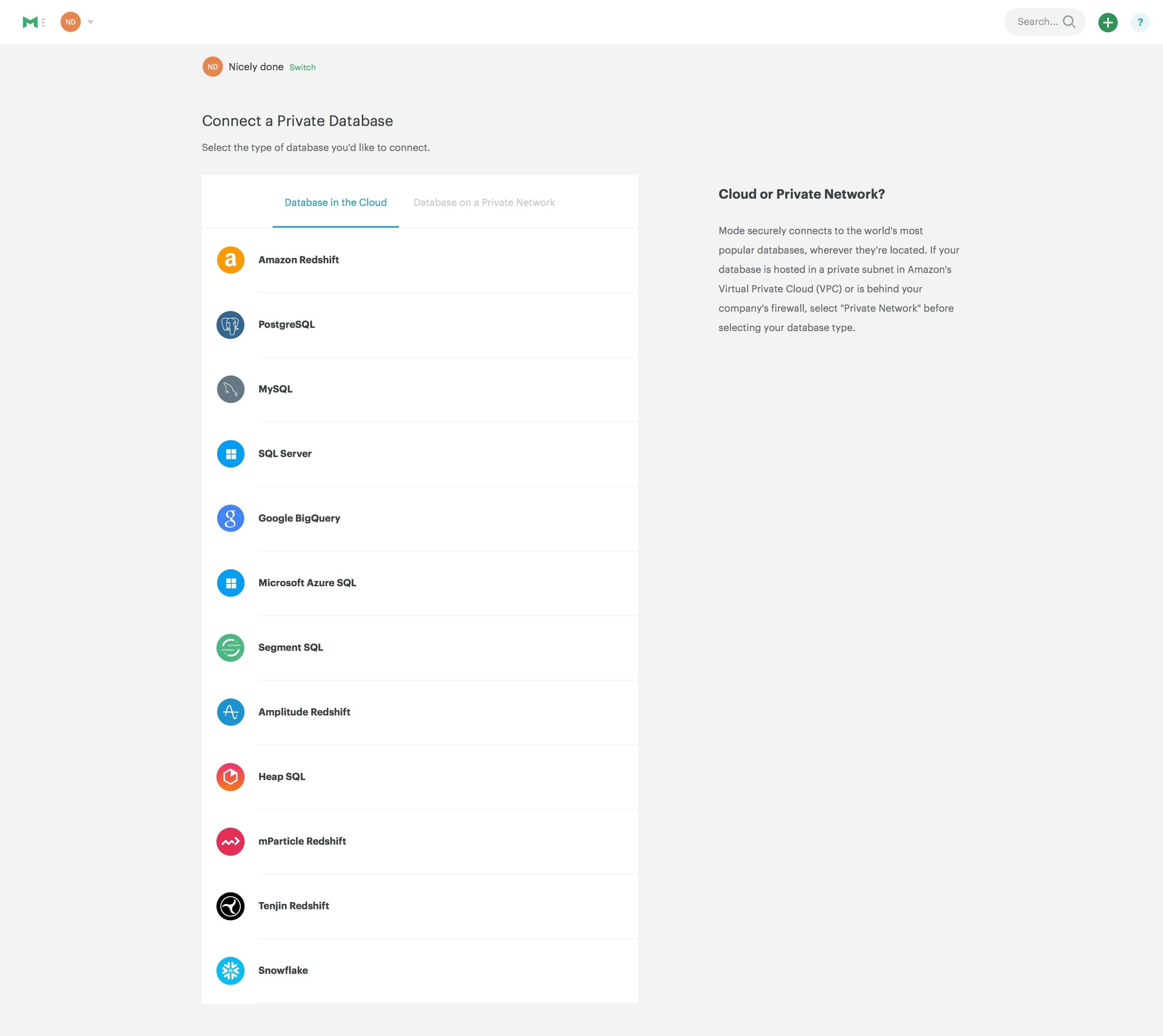Click the PostgreSQL elephant icon
Viewport: 1163px width, 1036px height.
(231, 325)
